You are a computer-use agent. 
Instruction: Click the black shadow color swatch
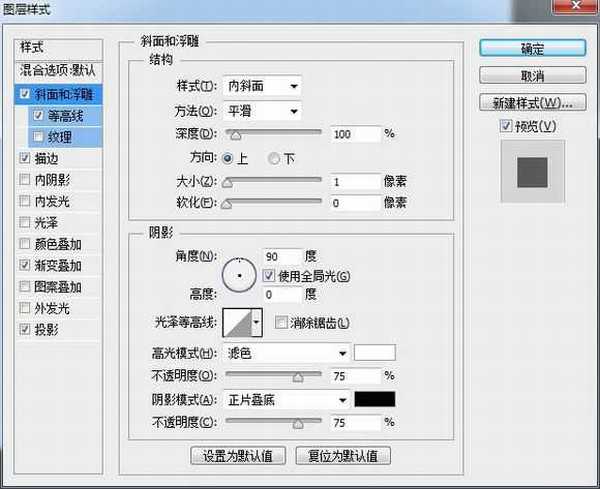coord(376,399)
